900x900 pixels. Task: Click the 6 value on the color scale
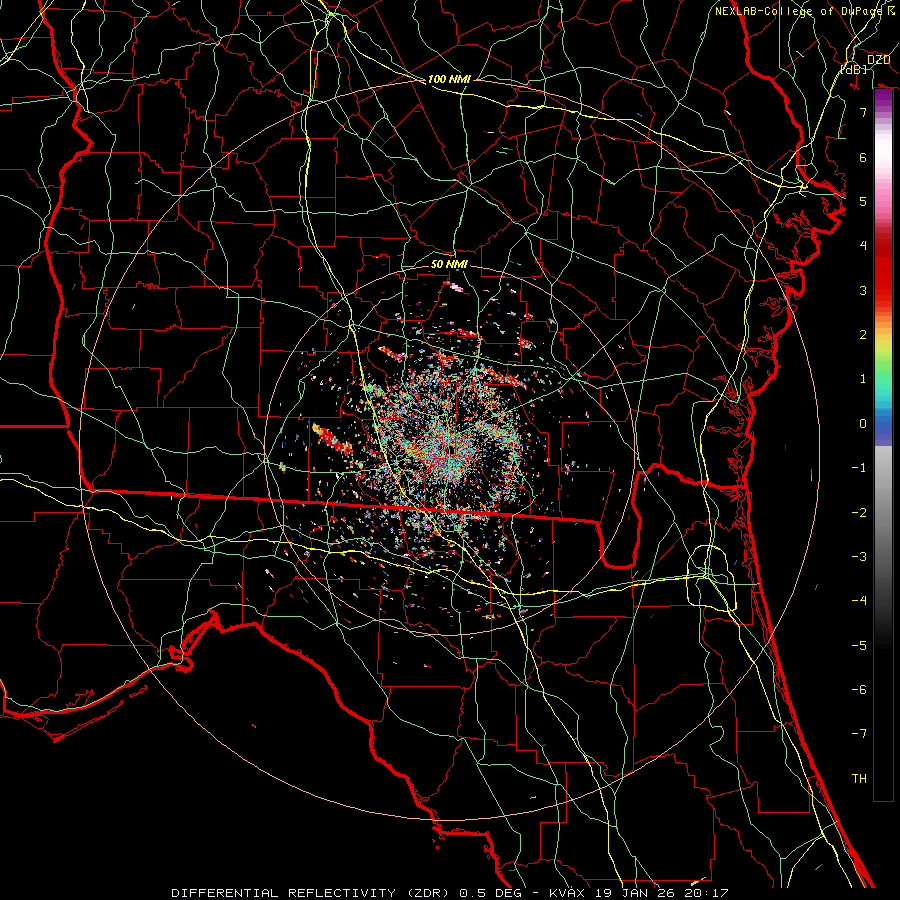point(863,157)
